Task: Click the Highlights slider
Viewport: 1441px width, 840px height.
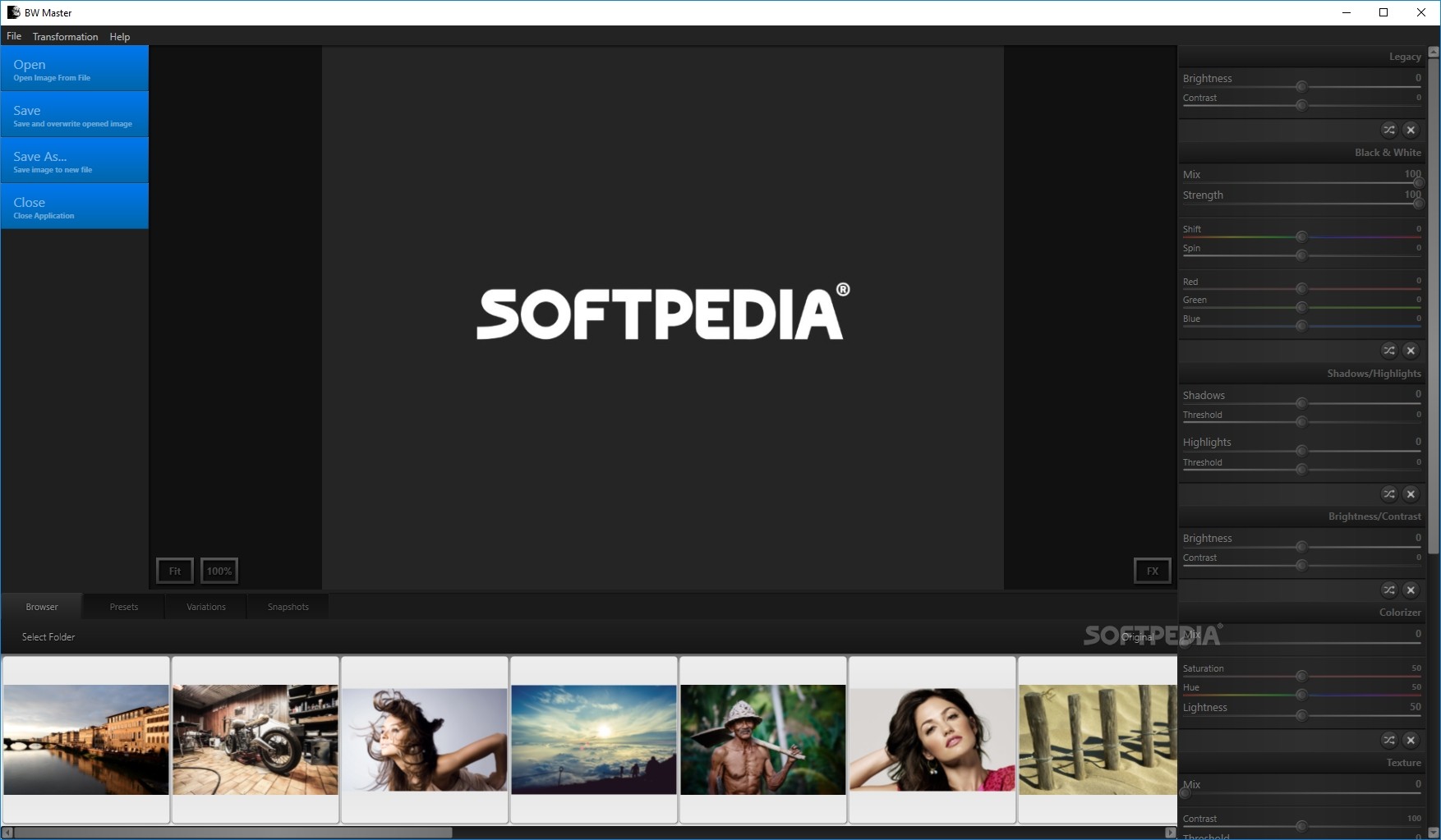Action: coord(1301,451)
